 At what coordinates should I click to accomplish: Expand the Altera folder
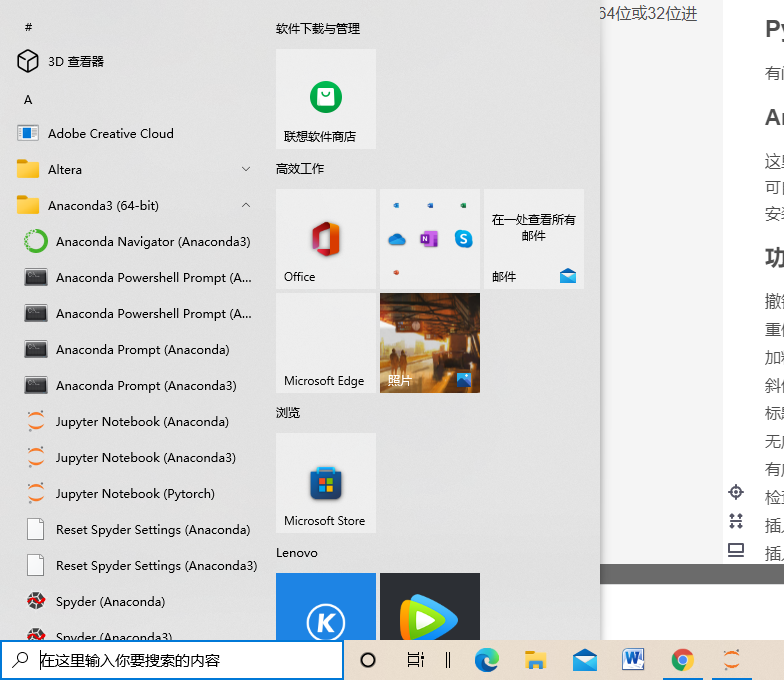[134, 170]
